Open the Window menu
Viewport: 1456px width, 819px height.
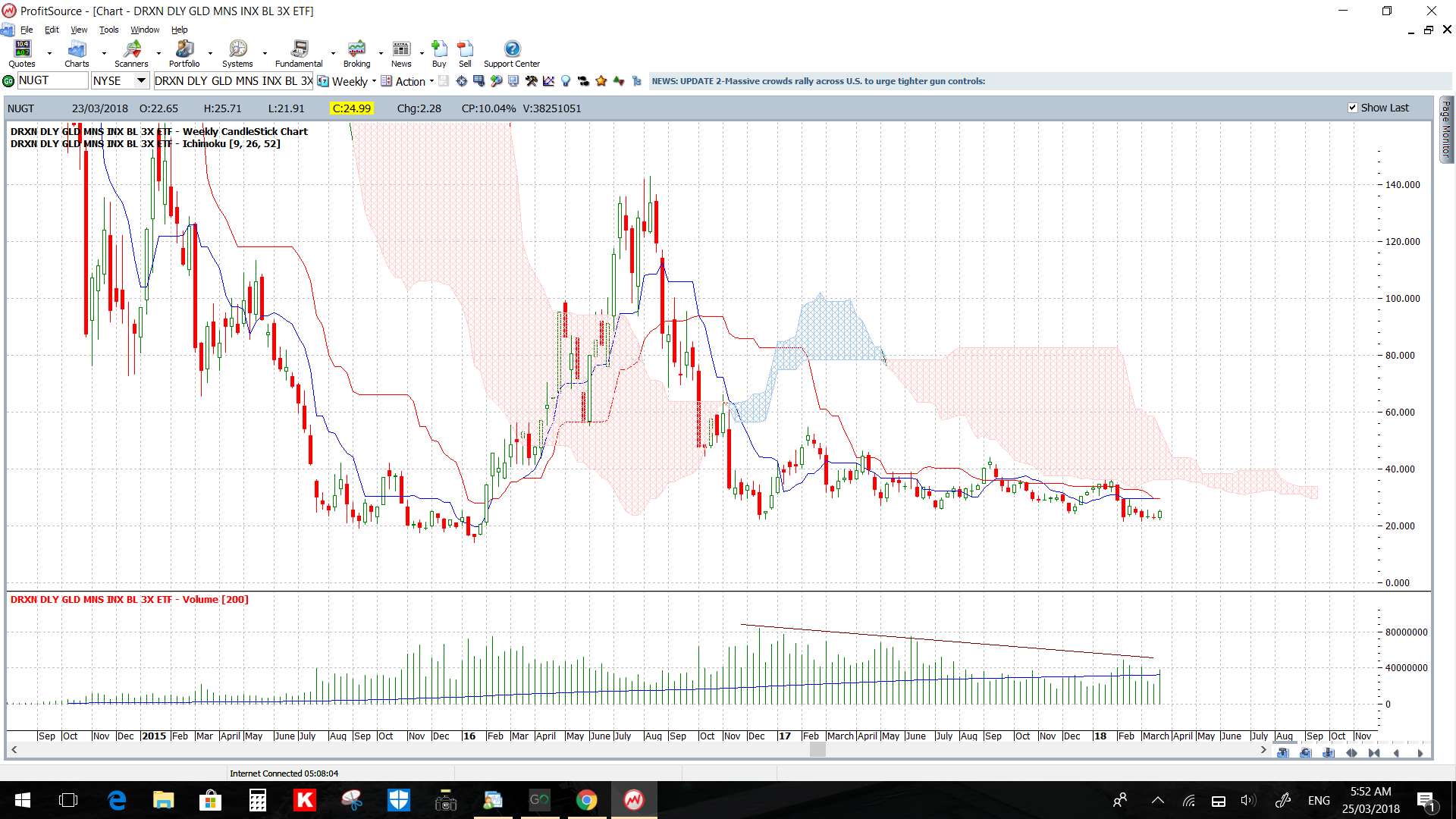click(145, 30)
